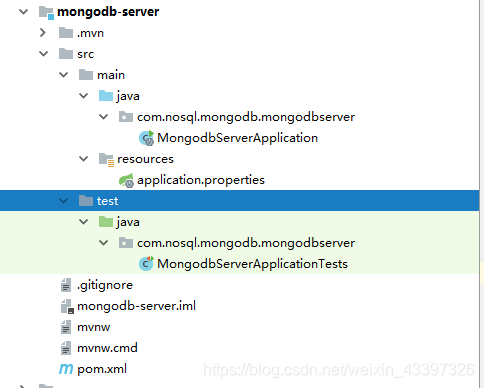
Task: Select the package name under test java
Action: point(246,243)
